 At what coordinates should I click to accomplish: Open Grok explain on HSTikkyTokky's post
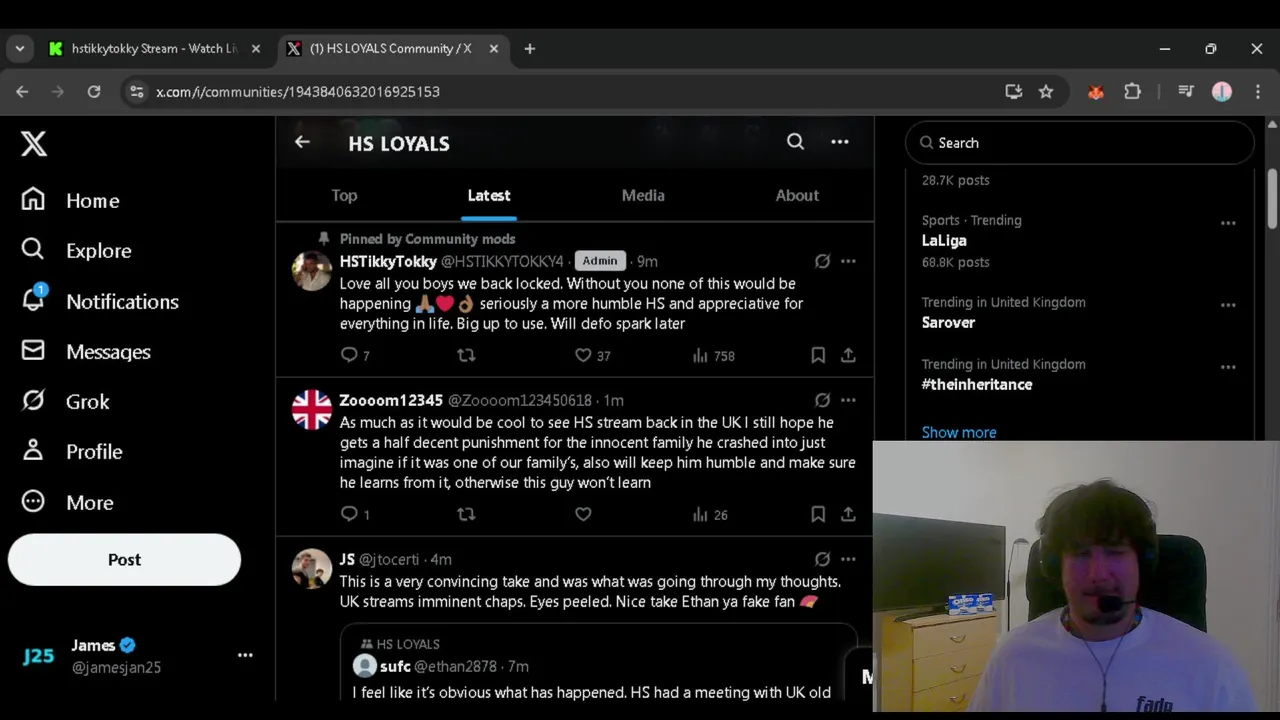(822, 261)
